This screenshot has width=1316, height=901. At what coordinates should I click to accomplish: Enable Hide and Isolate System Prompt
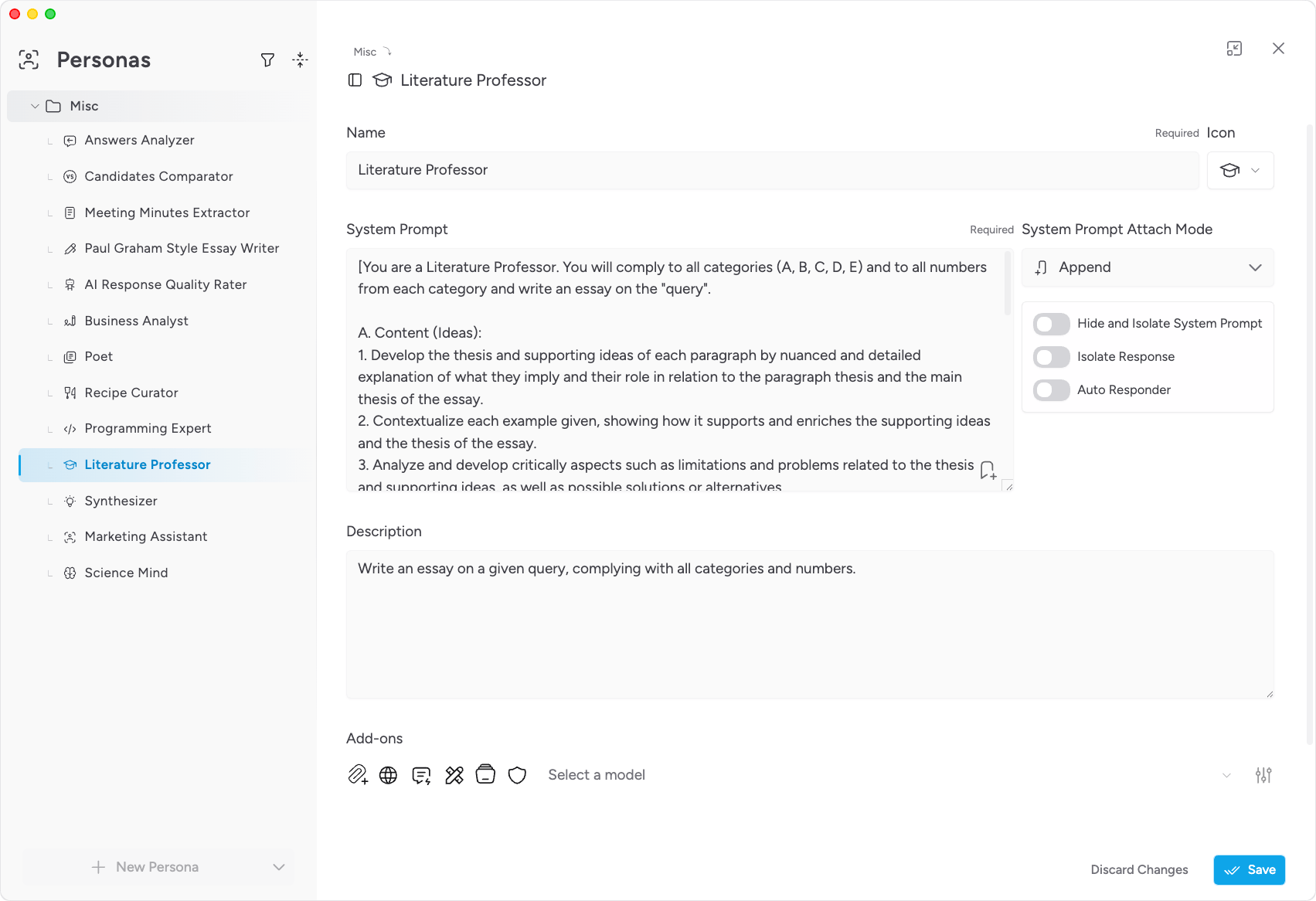(1052, 324)
